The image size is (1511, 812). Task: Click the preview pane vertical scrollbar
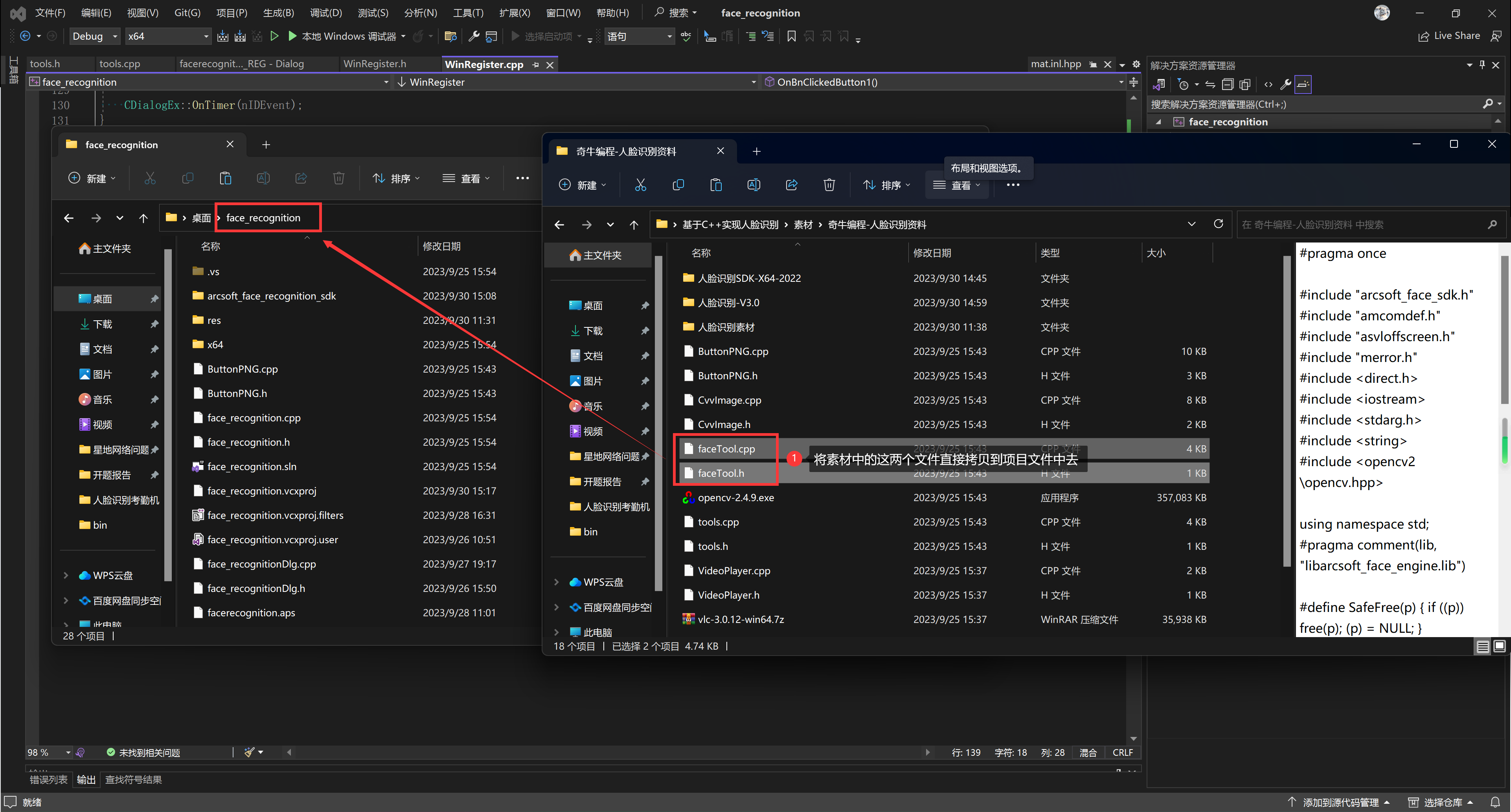click(1505, 329)
